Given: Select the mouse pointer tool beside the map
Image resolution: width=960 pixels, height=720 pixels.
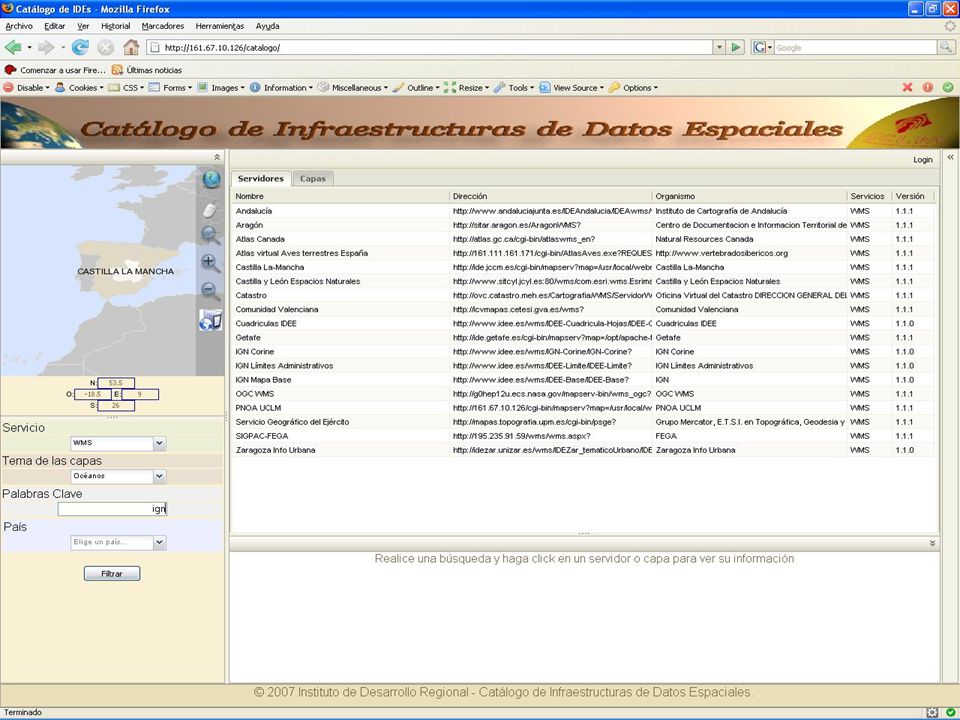Looking at the screenshot, I should (x=209, y=211).
